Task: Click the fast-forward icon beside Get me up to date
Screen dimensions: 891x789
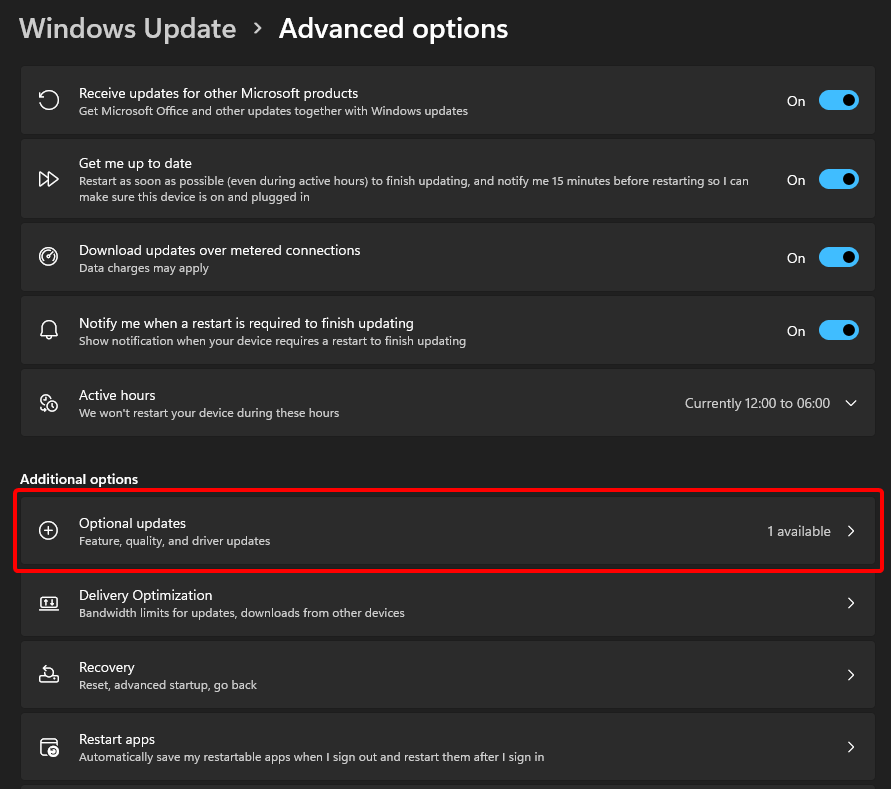Action: point(49,179)
